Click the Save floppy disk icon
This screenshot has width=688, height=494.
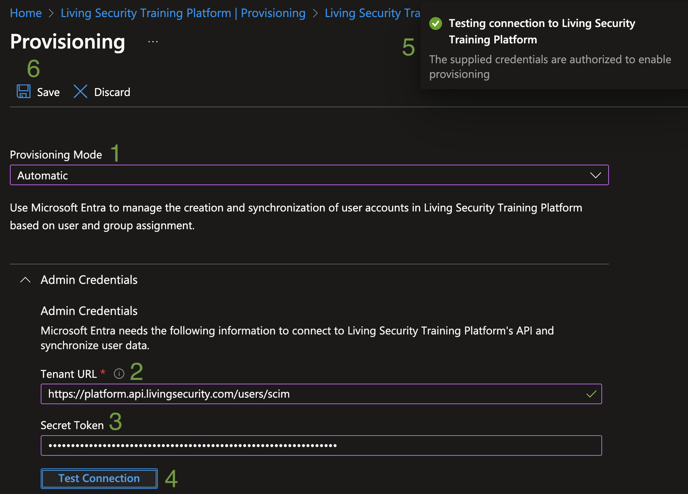pos(24,92)
